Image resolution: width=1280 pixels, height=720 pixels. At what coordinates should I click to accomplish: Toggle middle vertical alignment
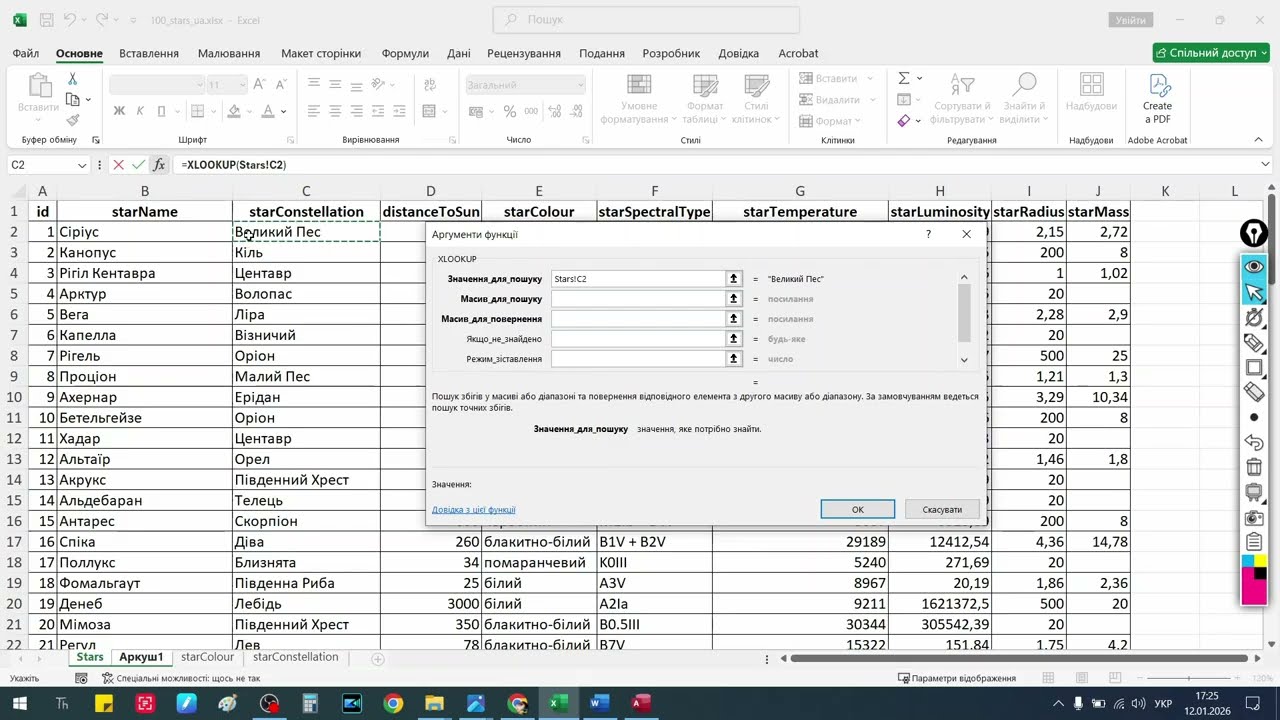click(x=336, y=84)
